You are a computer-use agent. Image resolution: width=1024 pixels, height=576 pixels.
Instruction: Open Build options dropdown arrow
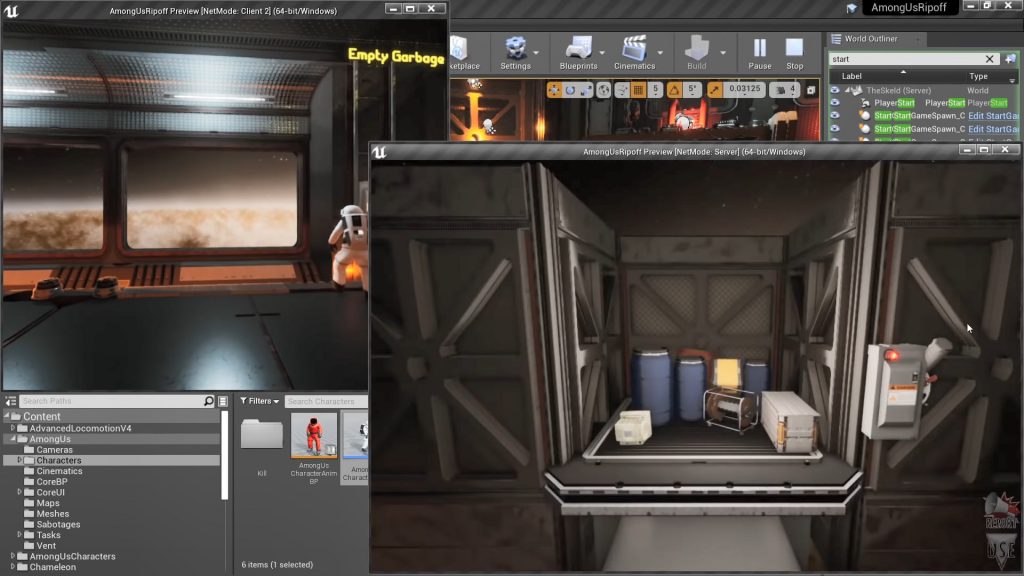pyautogui.click(x=722, y=53)
